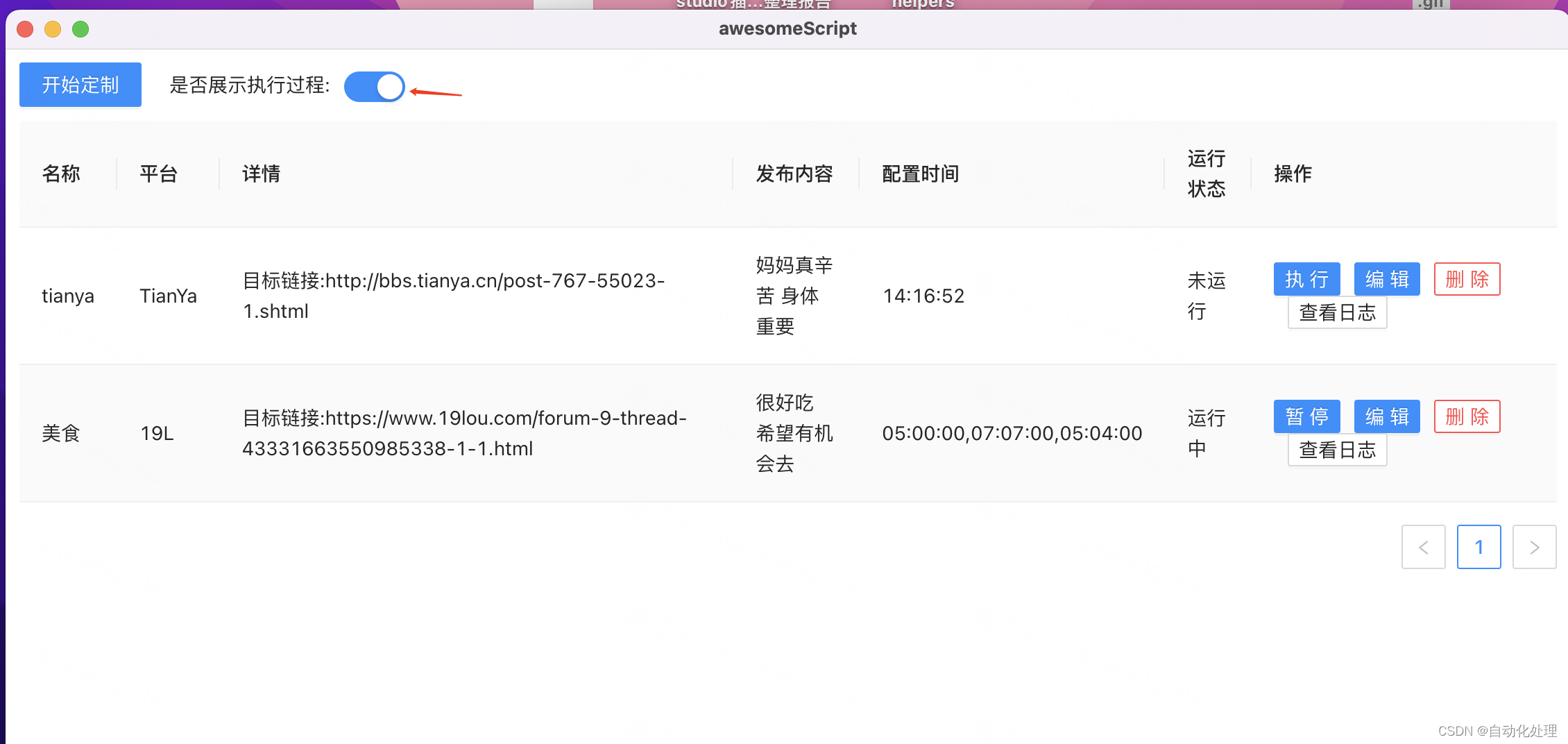1568x744 pixels.
Task: Delete the tianya task
Action: point(1467,279)
